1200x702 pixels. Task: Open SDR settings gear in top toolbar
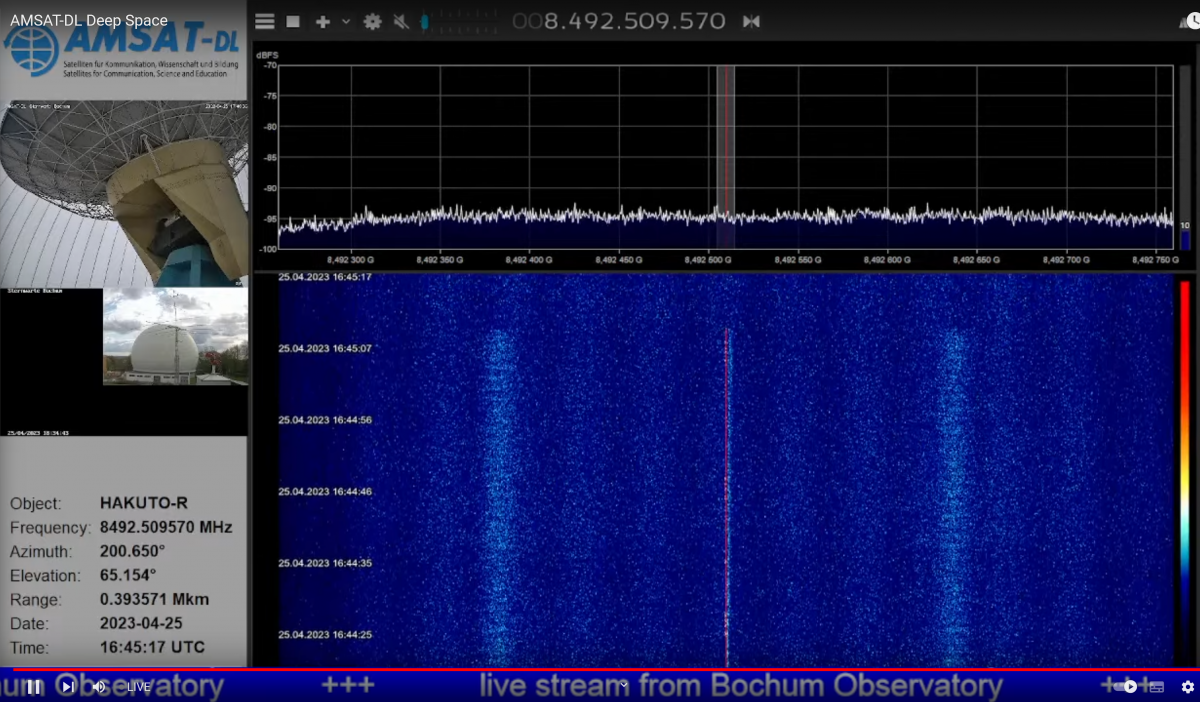372,21
